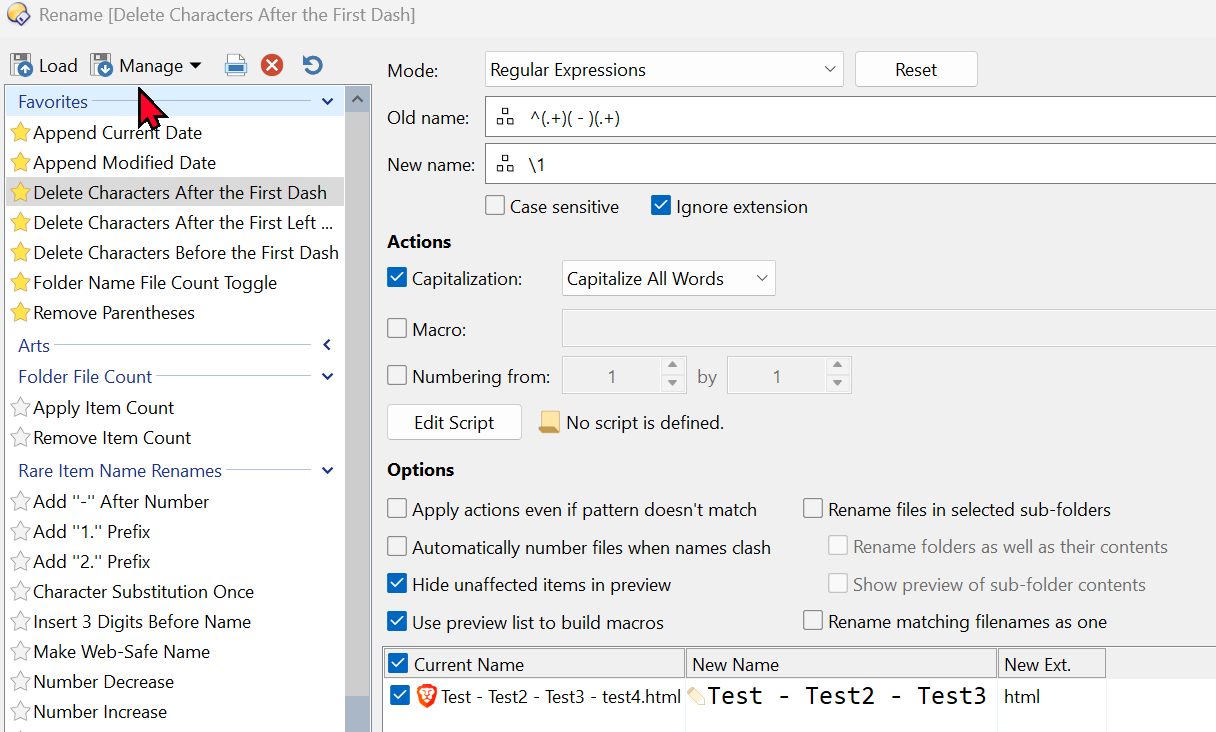Viewport: 1216px width, 732px height.
Task: Disable the Ignore extension checkbox
Action: pyautogui.click(x=661, y=207)
